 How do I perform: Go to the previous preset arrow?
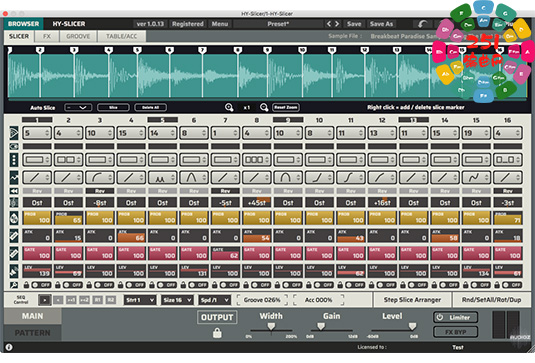(x=329, y=24)
